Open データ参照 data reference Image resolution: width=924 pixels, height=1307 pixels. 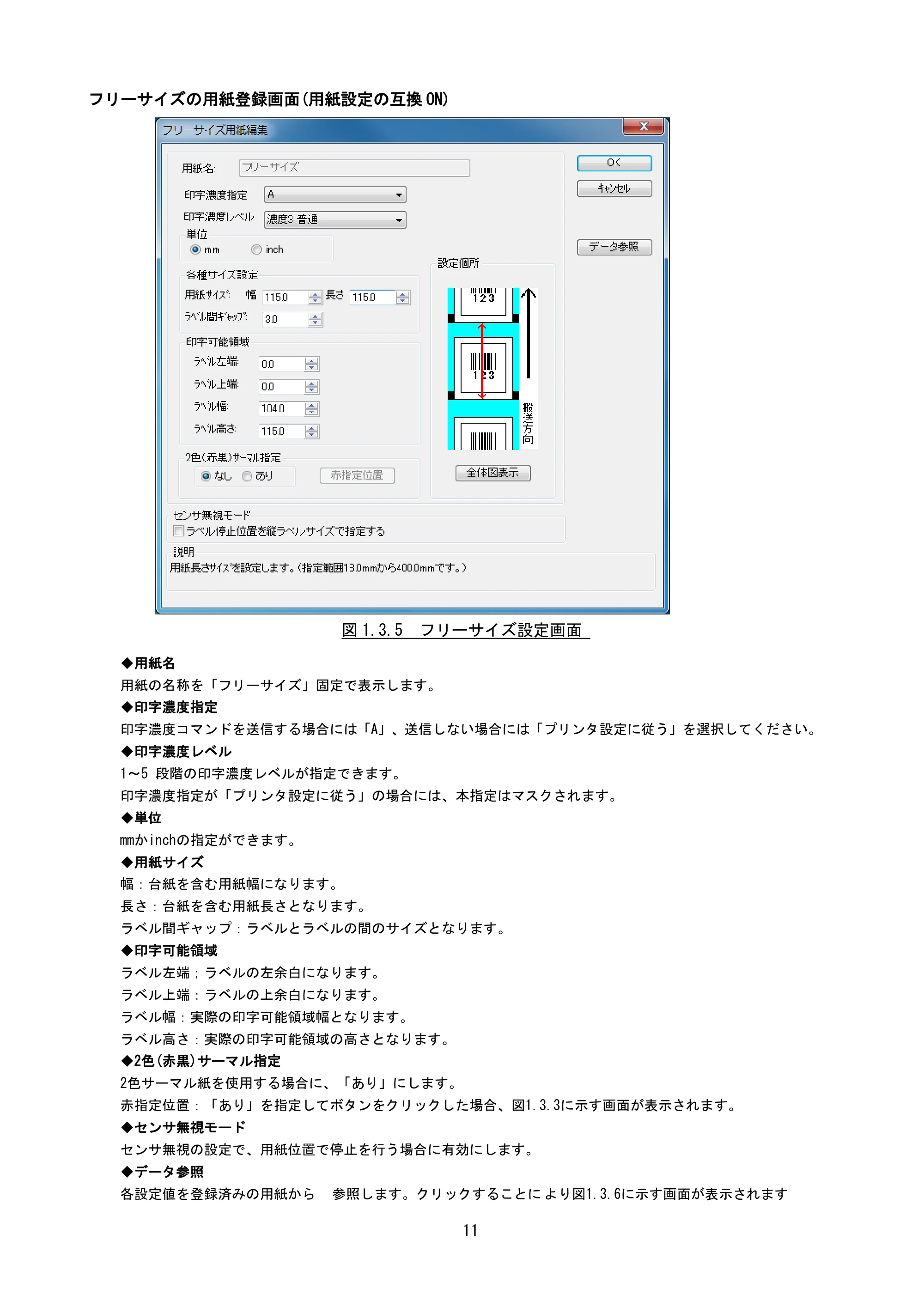pyautogui.click(x=614, y=247)
